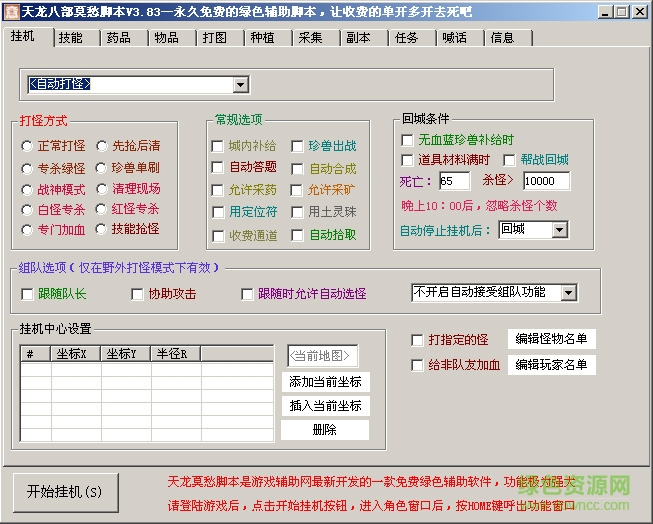Click the 杀怪 count input field
This screenshot has width=653, height=524.
[x=545, y=181]
